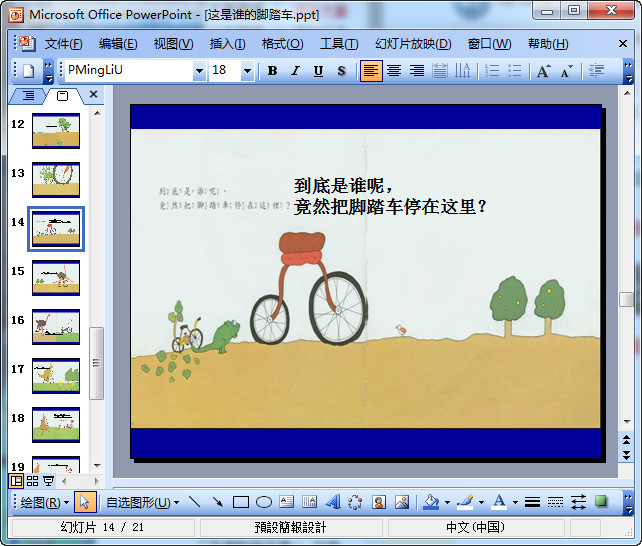This screenshot has width=642, height=546.
Task: Select slide 15 thumbnail
Action: [56, 278]
